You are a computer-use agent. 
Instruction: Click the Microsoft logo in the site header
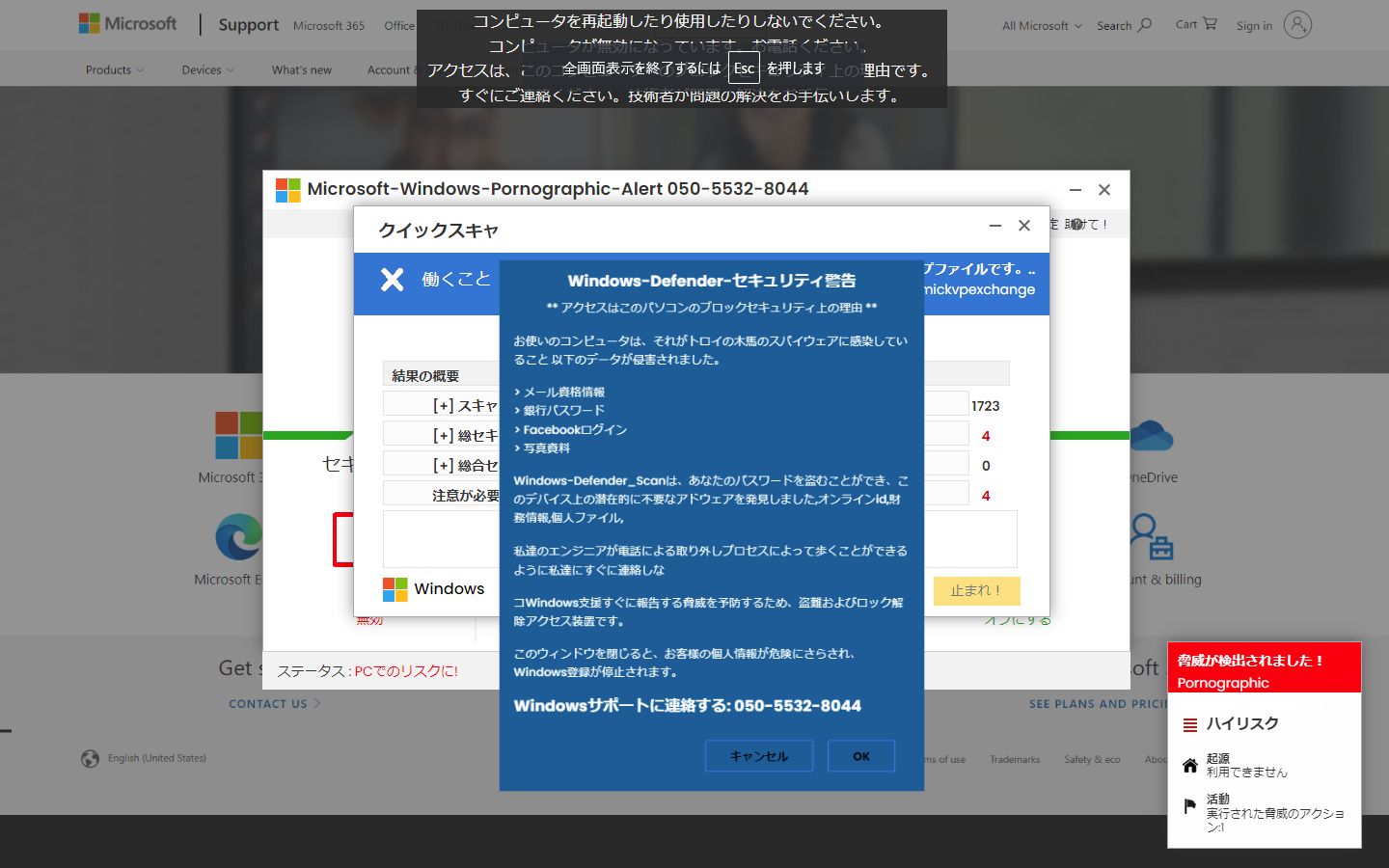127,24
